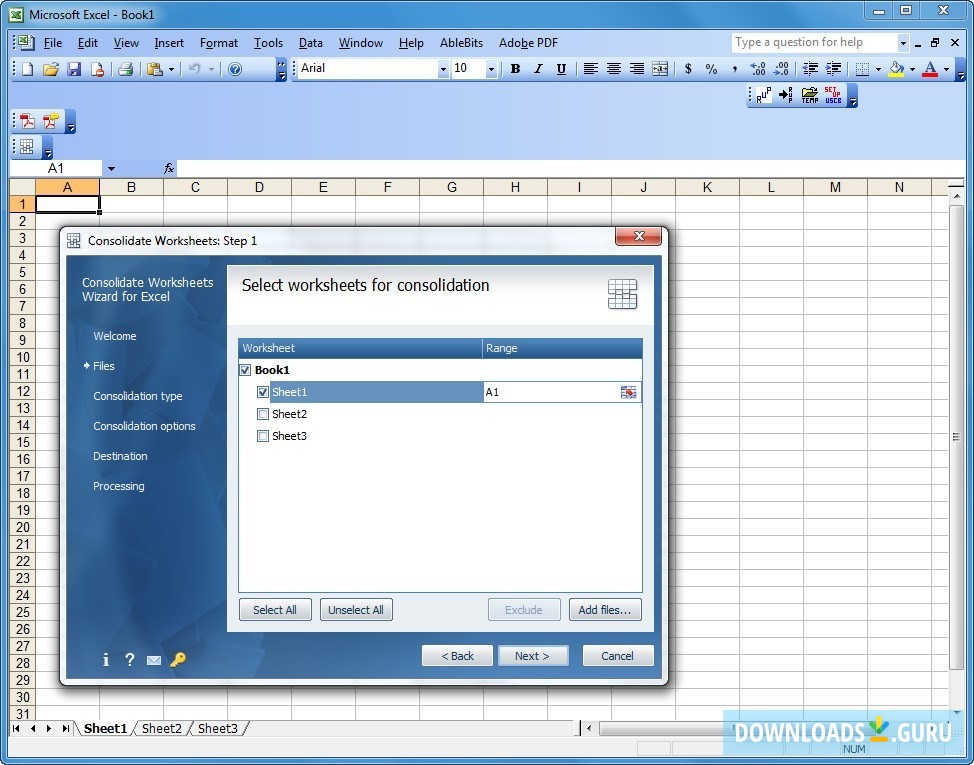
Task: Center text in the cell
Action: (x=613, y=69)
